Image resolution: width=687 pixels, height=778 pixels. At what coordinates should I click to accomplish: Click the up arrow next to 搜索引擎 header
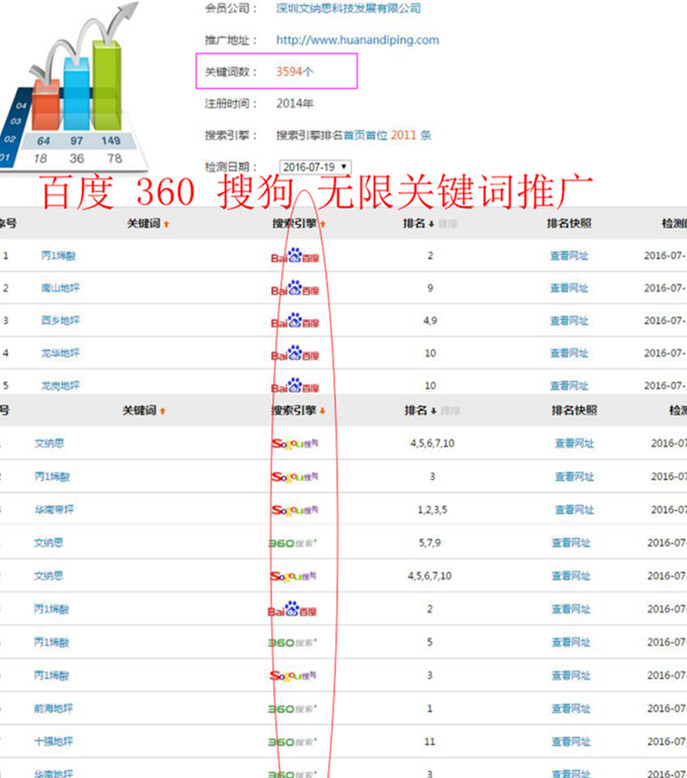pyautogui.click(x=323, y=224)
